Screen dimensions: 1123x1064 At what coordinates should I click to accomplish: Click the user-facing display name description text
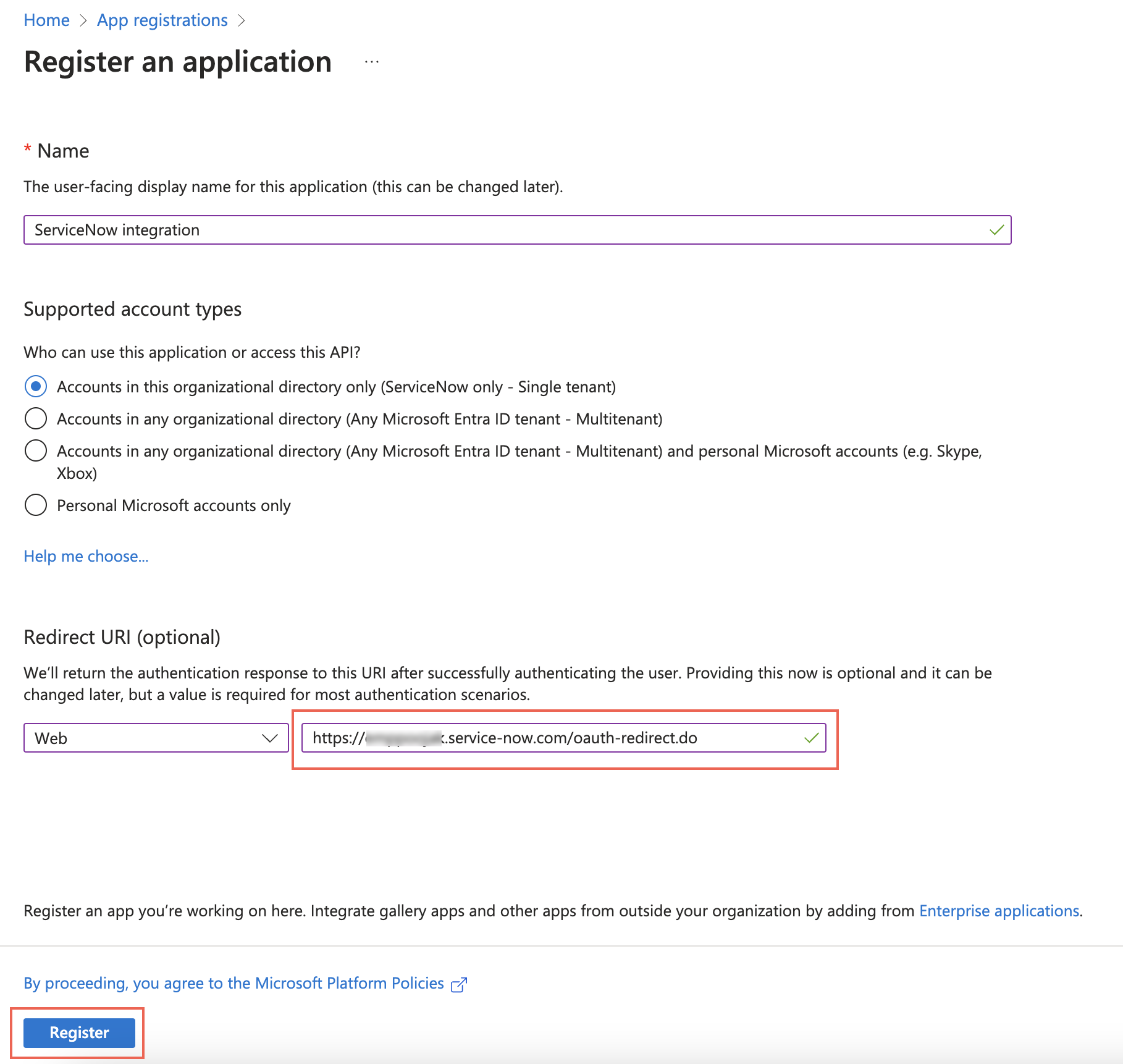293,187
